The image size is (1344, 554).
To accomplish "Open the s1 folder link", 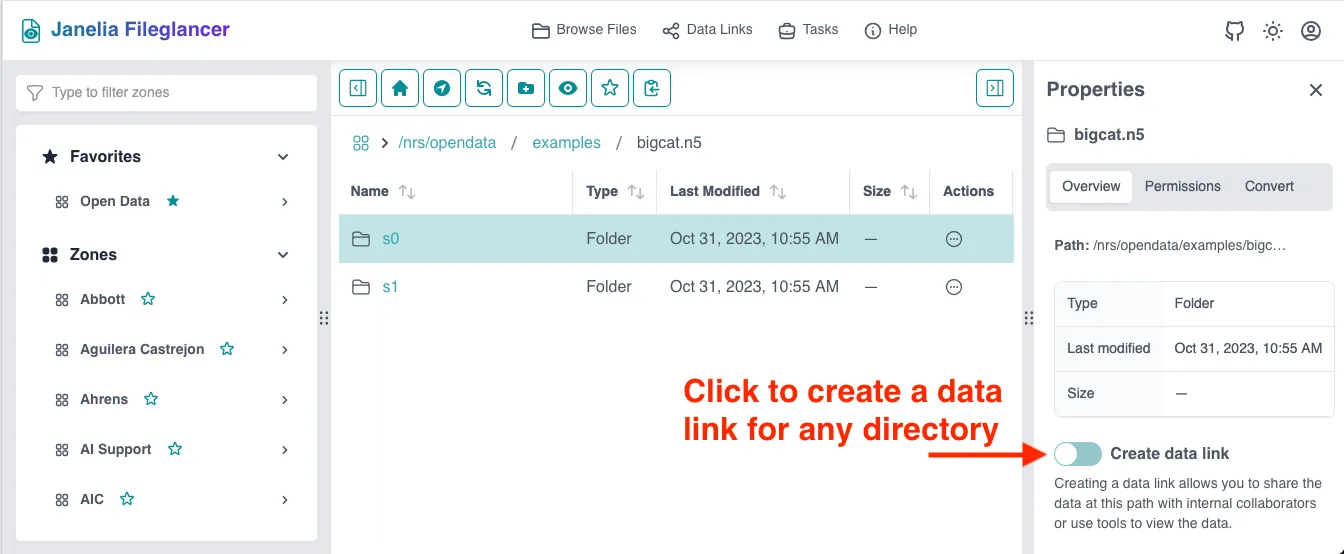I will [390, 287].
